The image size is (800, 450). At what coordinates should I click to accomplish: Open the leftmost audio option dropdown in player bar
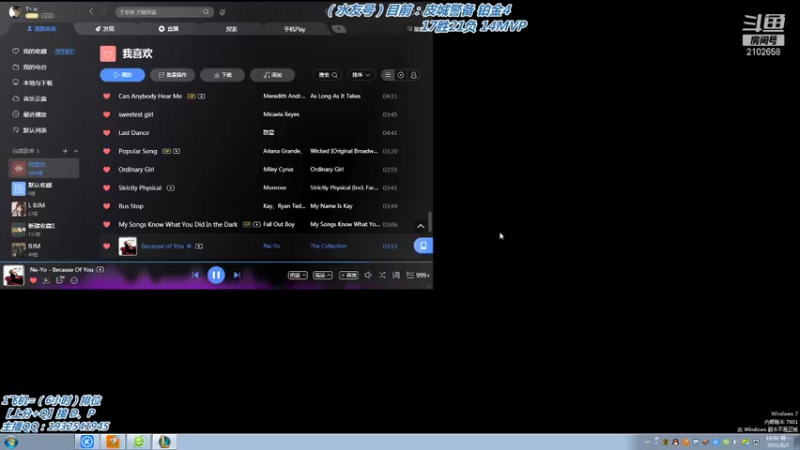point(297,275)
